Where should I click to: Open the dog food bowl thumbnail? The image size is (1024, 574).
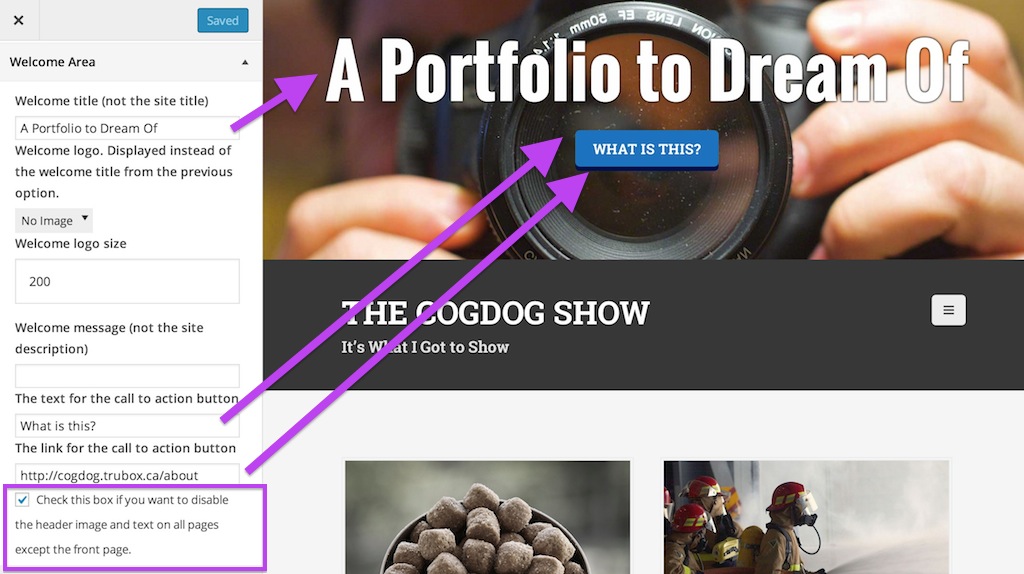[x=487, y=517]
